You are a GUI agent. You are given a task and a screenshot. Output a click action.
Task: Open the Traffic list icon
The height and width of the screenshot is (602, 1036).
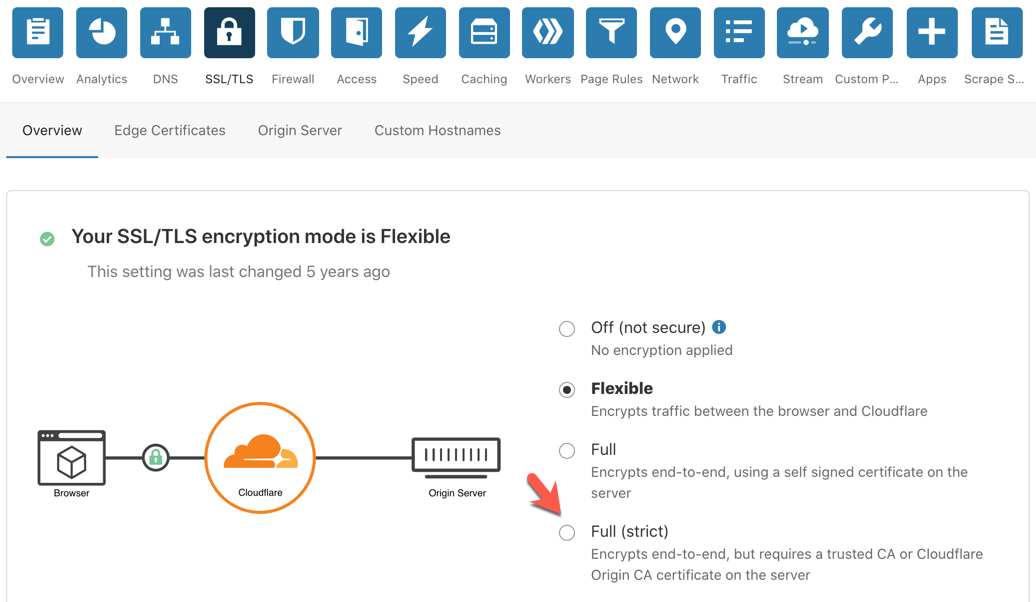point(739,33)
